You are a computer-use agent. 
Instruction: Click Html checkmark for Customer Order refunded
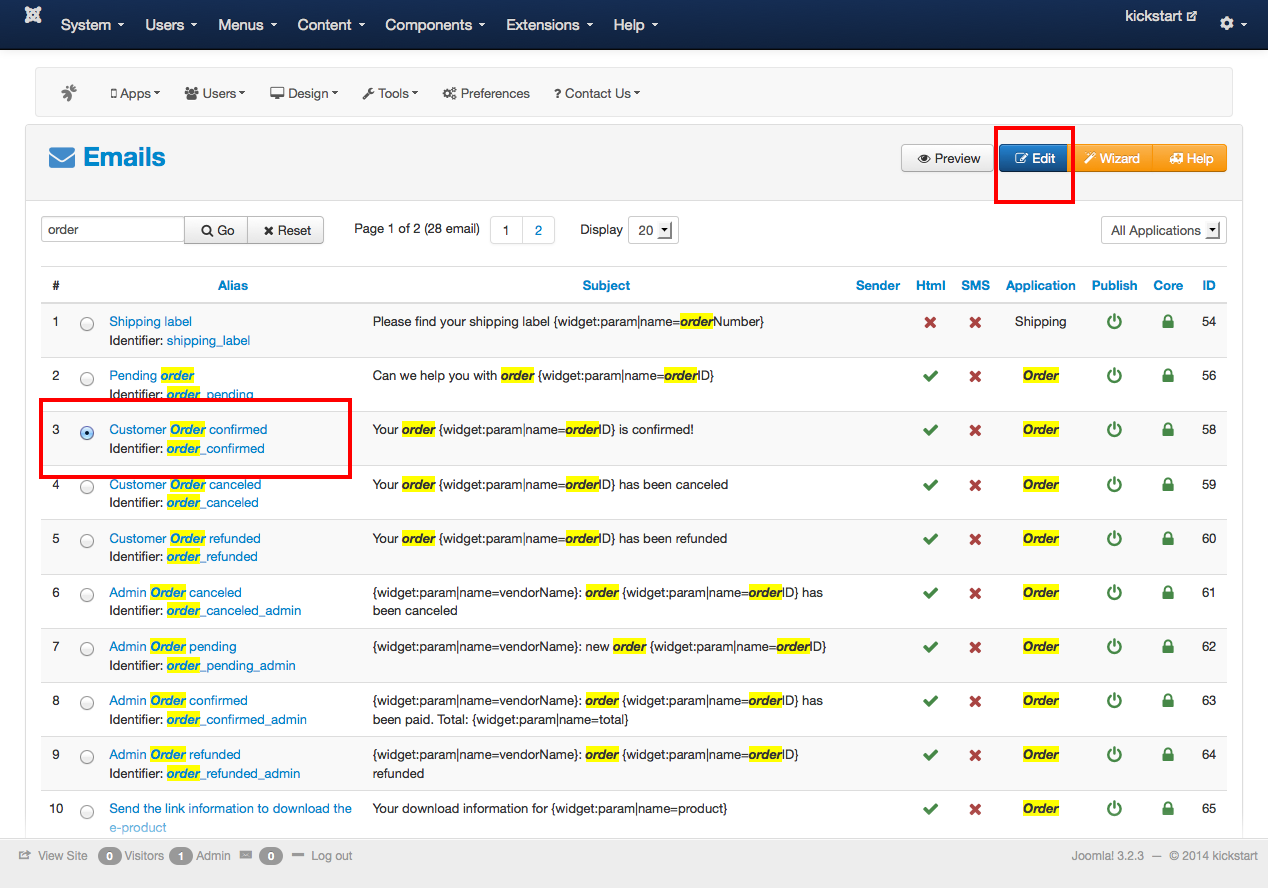click(x=930, y=539)
